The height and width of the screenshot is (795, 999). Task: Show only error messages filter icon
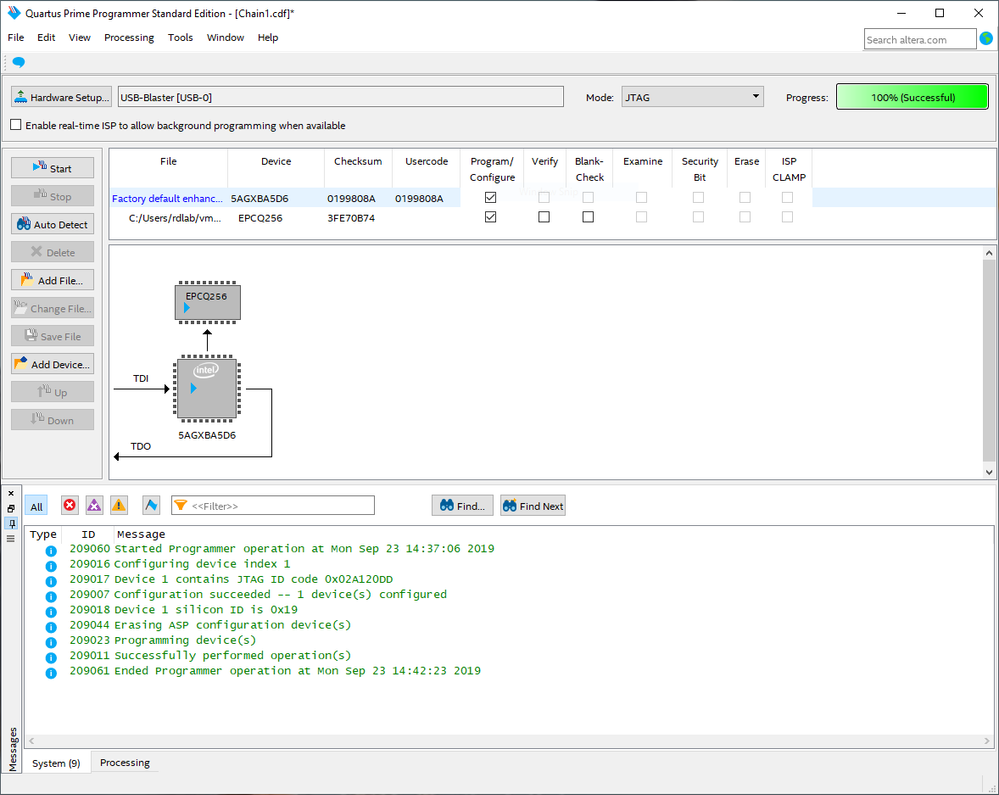pyautogui.click(x=69, y=506)
